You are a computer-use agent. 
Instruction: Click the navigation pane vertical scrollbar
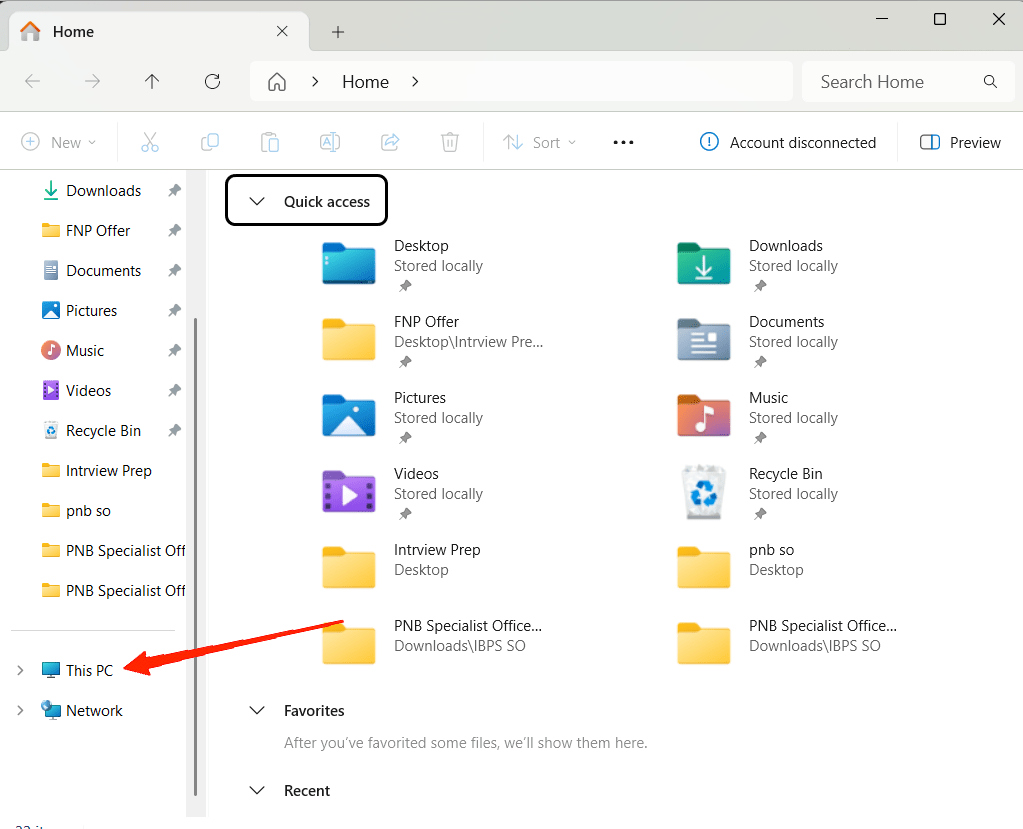[x=195, y=556]
